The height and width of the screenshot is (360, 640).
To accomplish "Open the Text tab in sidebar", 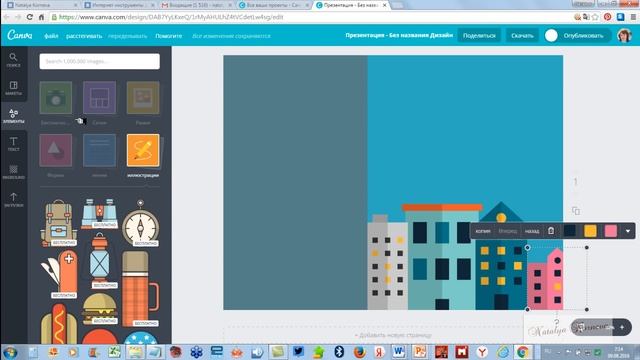I will point(13,144).
